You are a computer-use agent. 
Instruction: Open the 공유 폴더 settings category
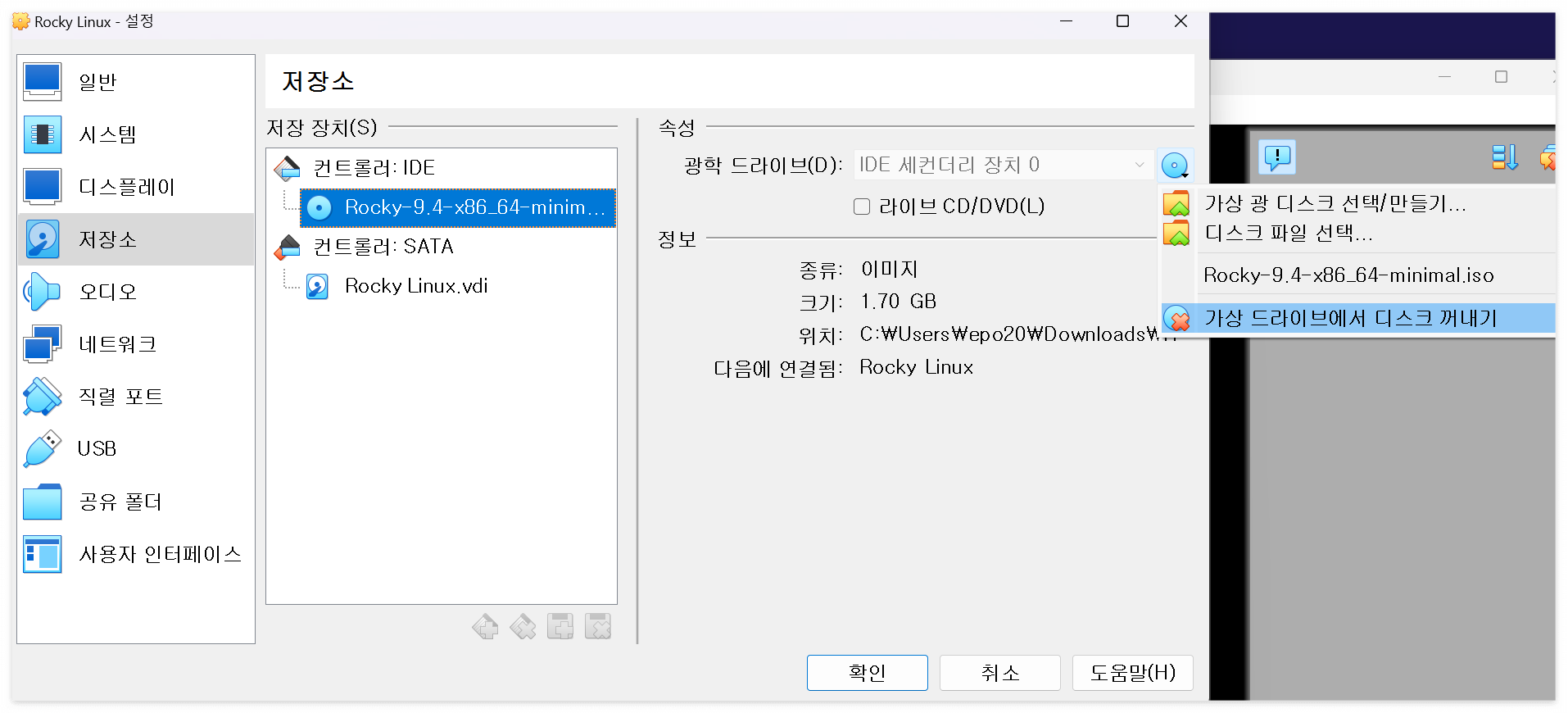click(x=136, y=502)
